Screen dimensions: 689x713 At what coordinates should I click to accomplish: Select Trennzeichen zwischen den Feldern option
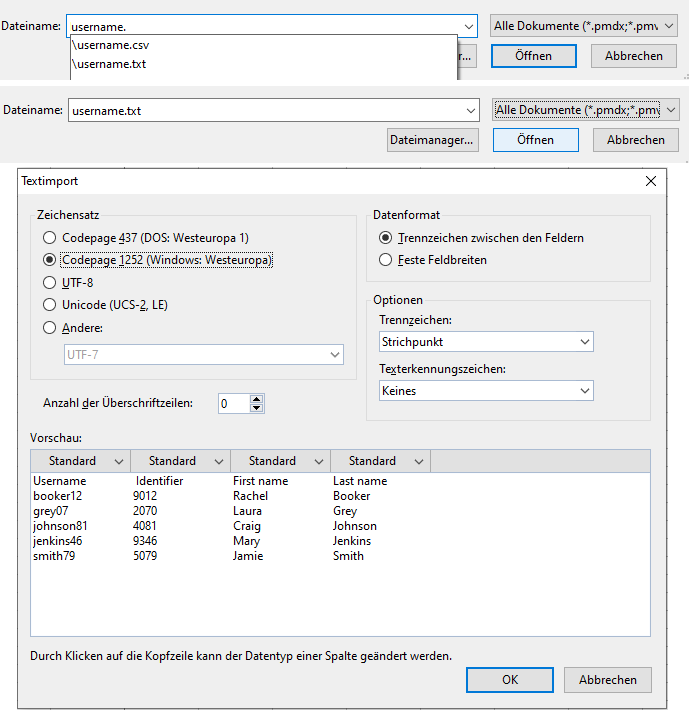386,238
